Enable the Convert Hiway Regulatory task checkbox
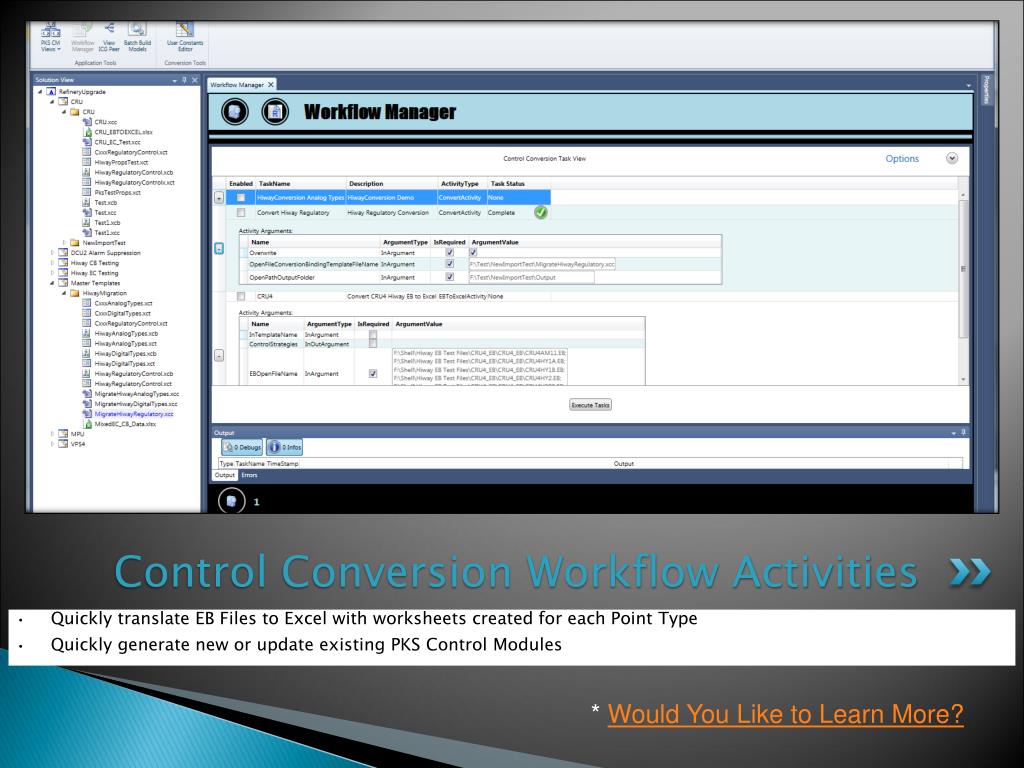Screen dimensions: 1024x768 pos(241,212)
